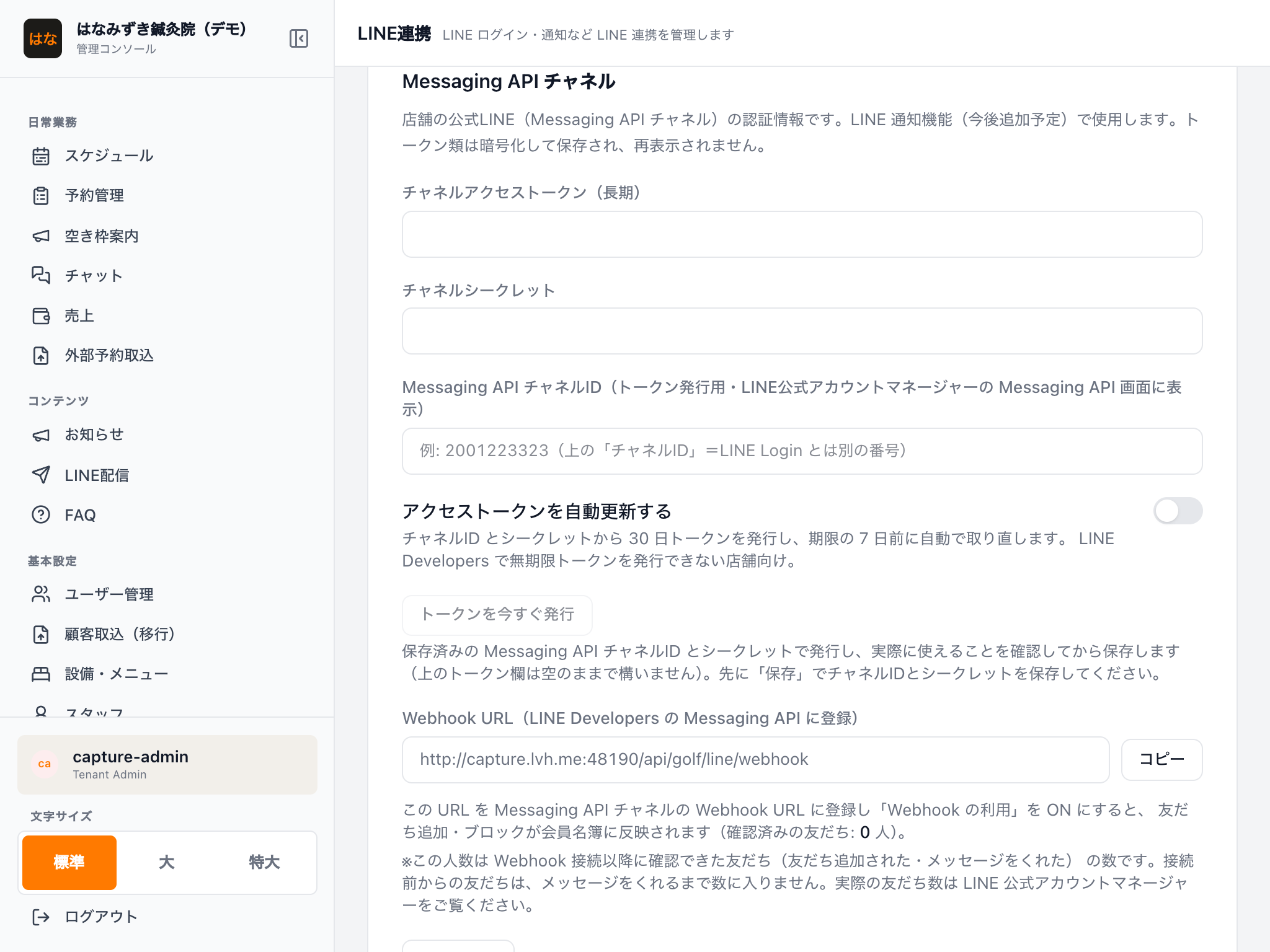Click the 売上 wallet icon
The width and height of the screenshot is (1270, 952).
(41, 315)
